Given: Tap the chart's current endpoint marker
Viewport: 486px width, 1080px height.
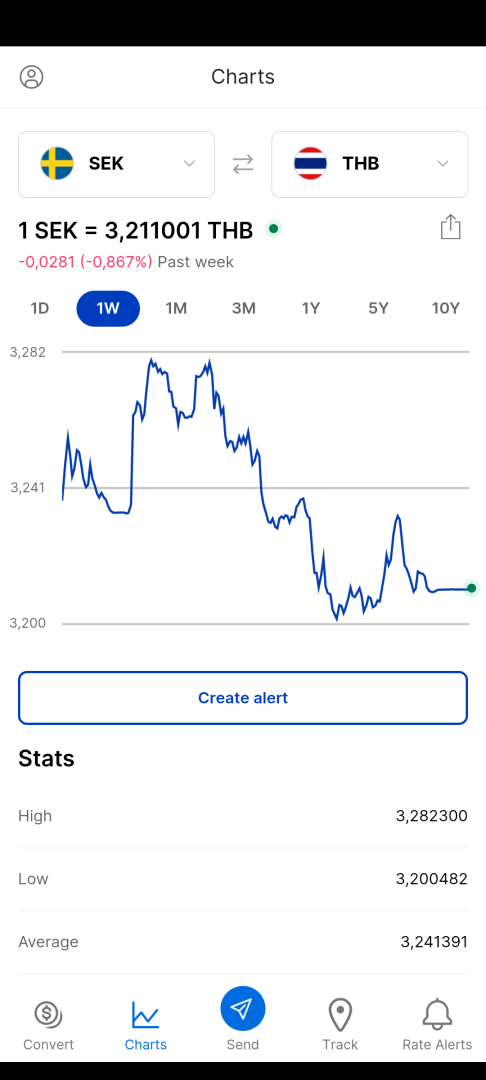Looking at the screenshot, I should [472, 588].
